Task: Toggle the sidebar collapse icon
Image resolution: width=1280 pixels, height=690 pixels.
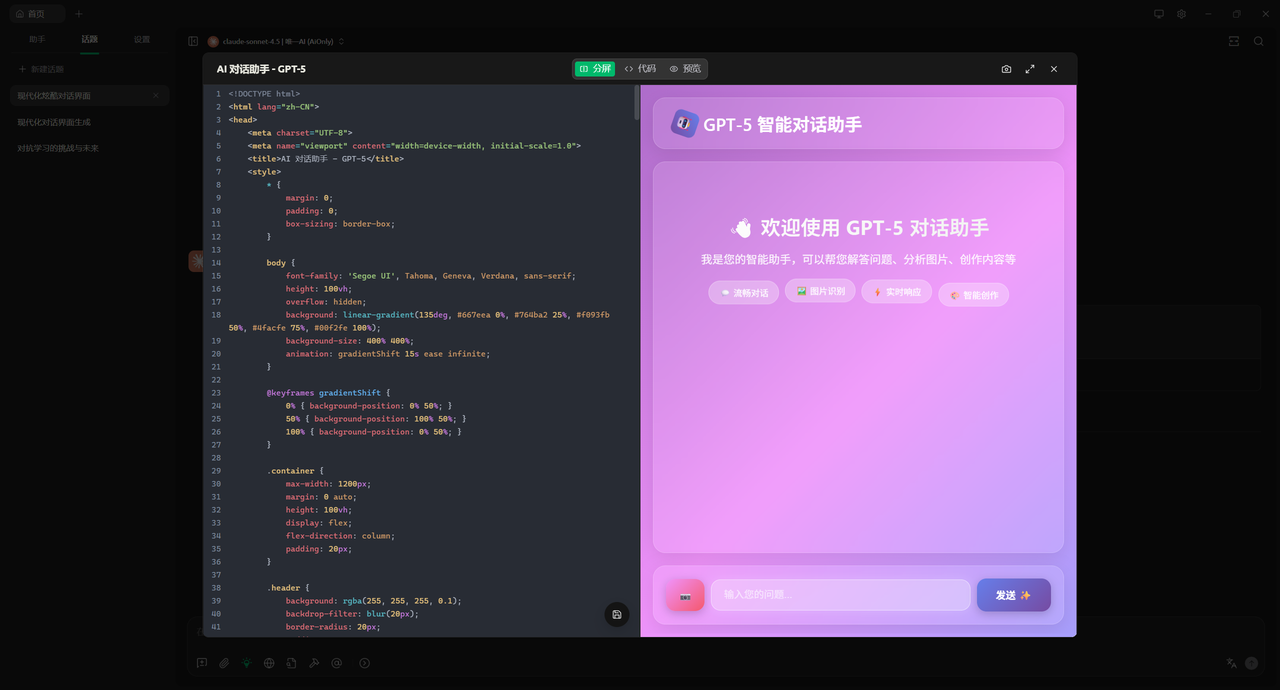Action: click(x=193, y=41)
